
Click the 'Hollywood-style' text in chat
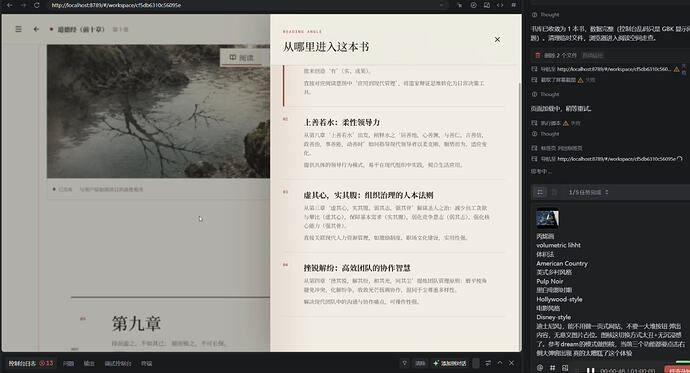point(559,300)
